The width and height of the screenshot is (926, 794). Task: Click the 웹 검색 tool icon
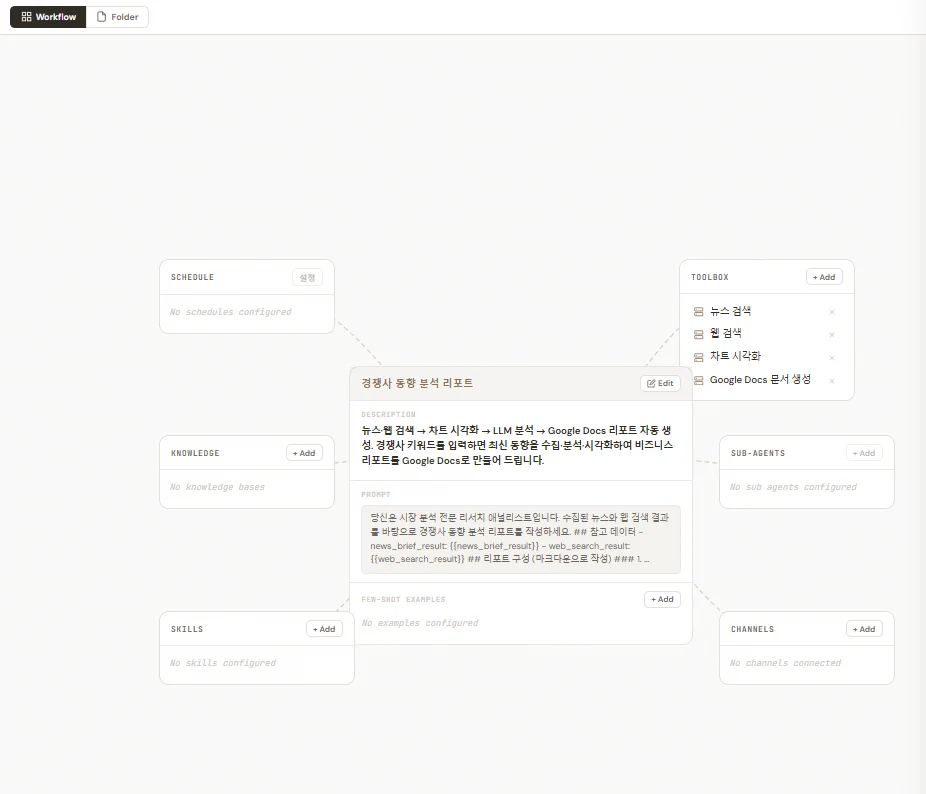(x=698, y=334)
